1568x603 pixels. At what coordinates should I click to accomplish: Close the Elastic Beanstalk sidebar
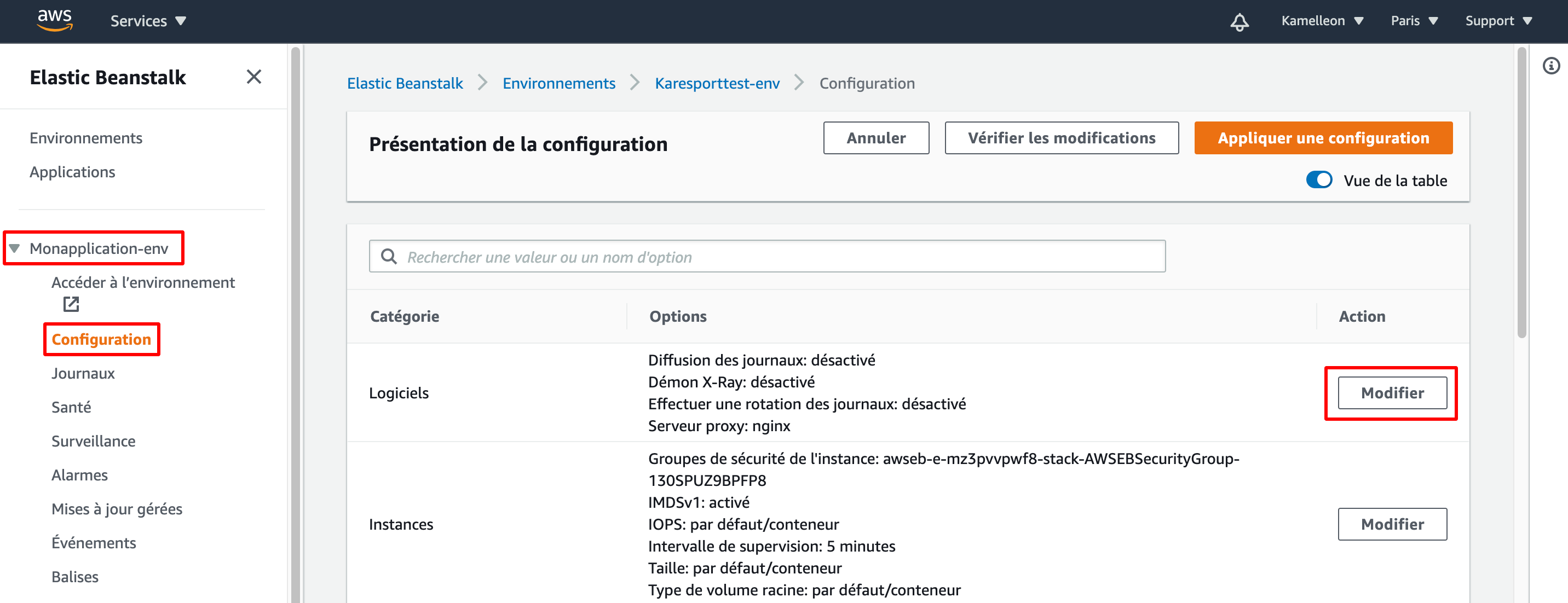255,77
